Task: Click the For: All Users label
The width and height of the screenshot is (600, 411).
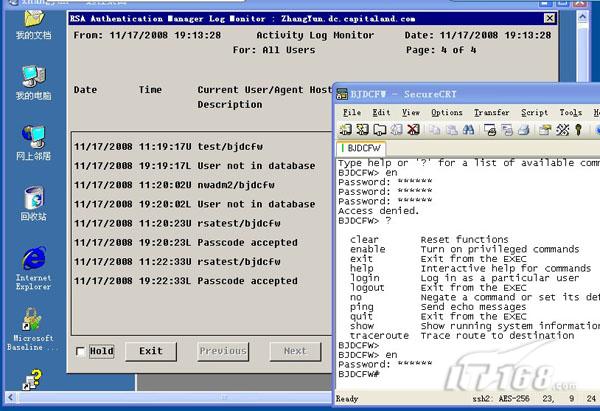Action: (274, 50)
